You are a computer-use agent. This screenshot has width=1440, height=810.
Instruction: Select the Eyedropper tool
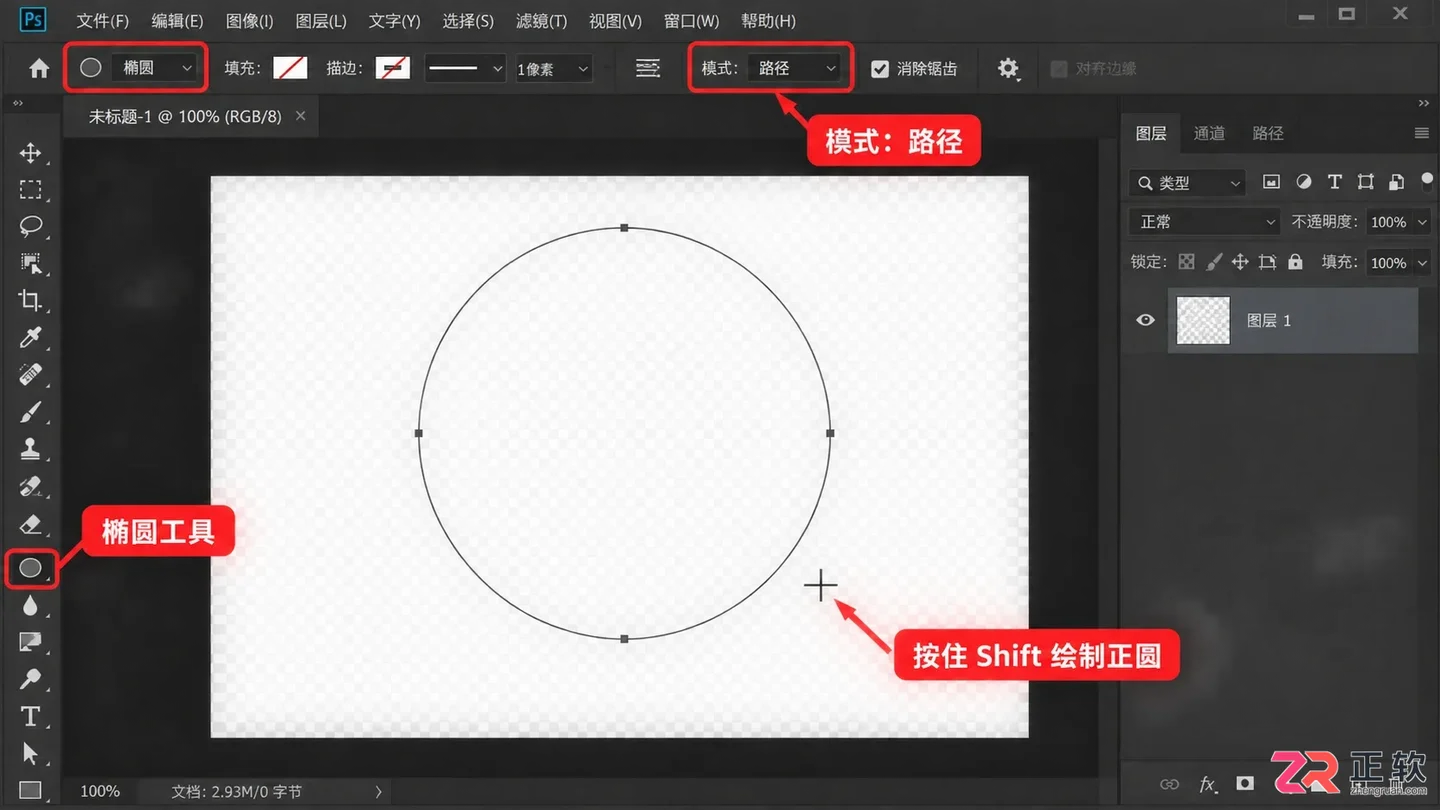tap(30, 337)
